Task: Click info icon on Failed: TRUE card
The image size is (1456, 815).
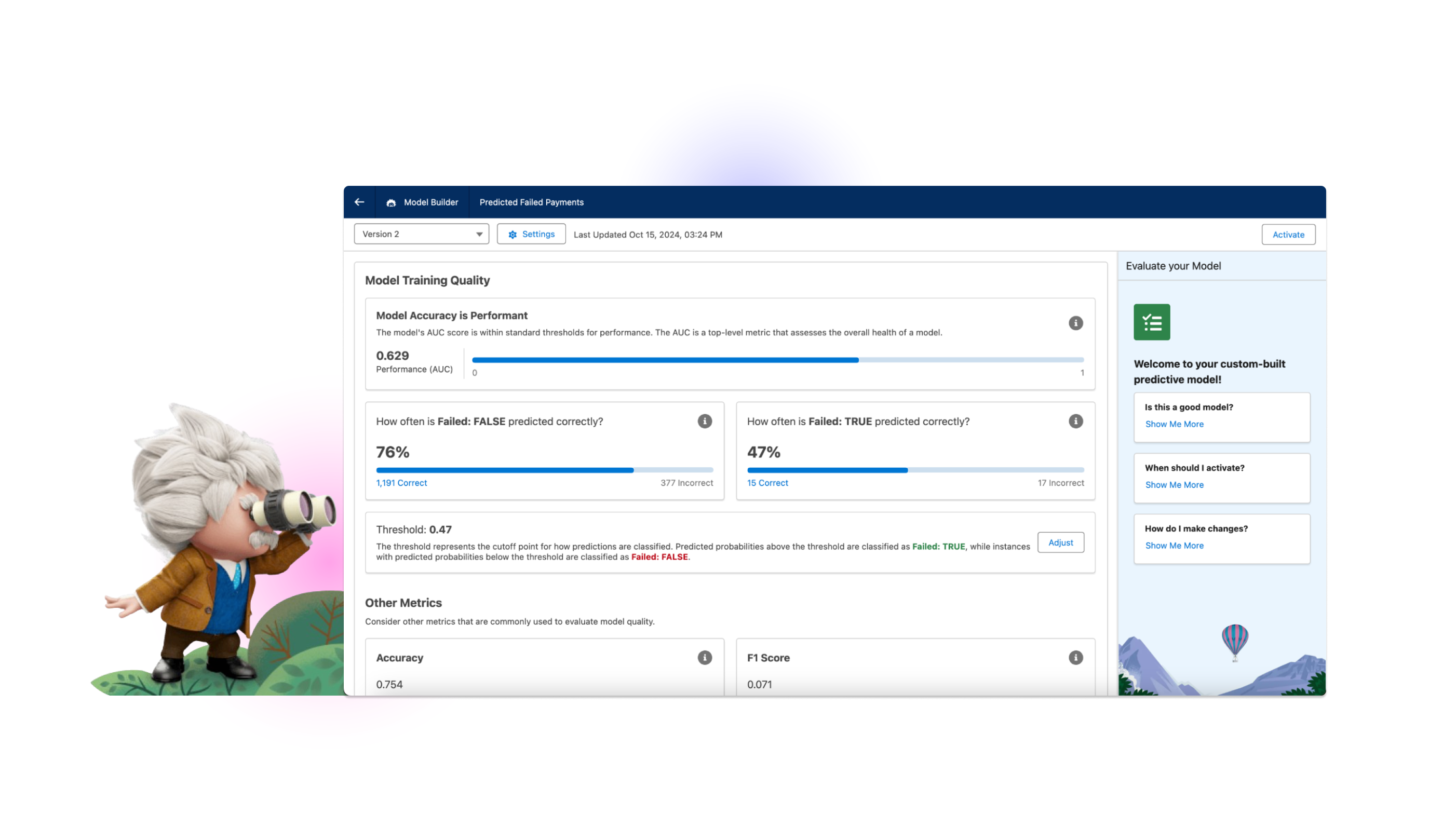Action: [x=1075, y=421]
